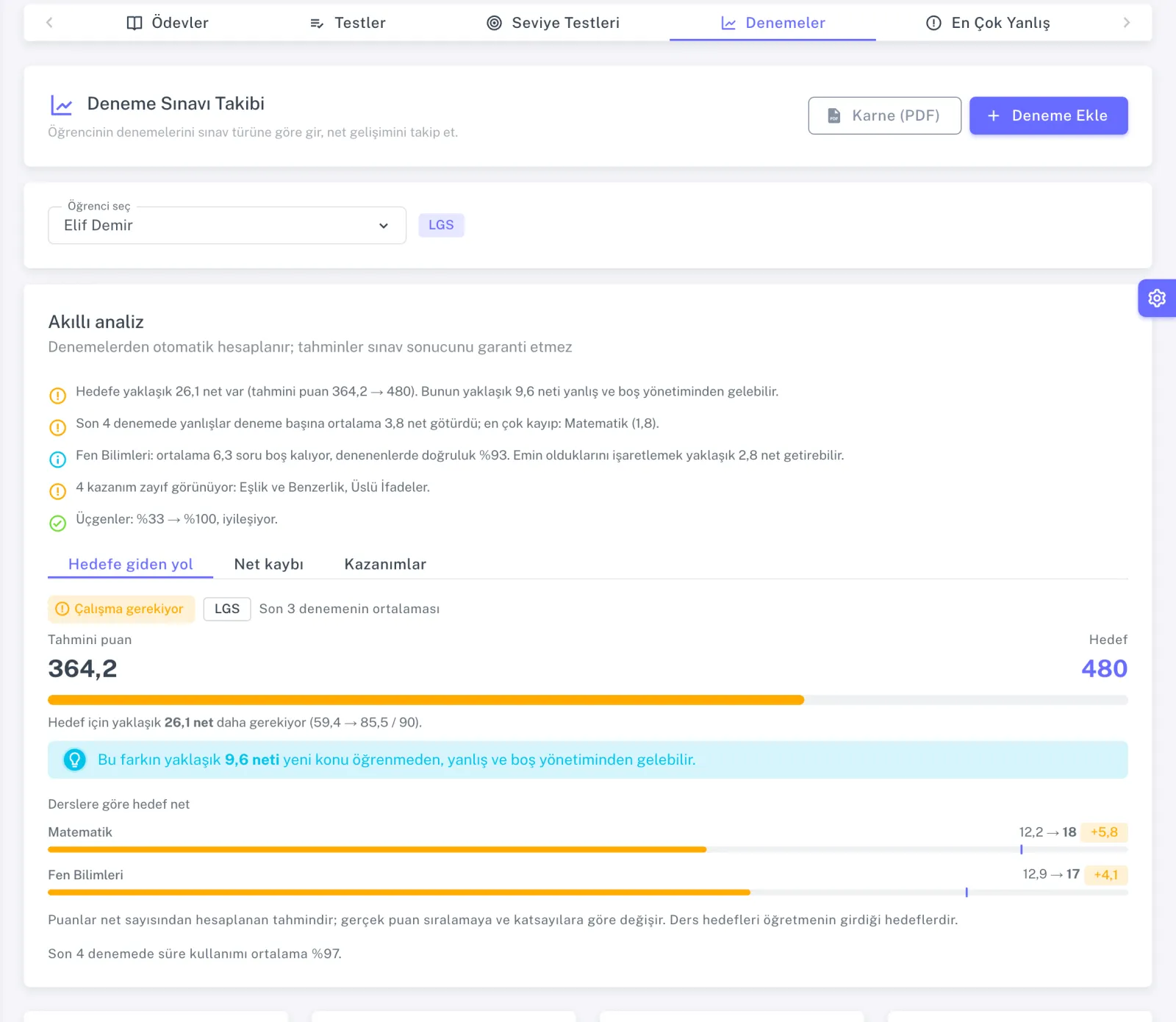Click the +4,1 Fen Bilimleri badge

click(x=1106, y=875)
